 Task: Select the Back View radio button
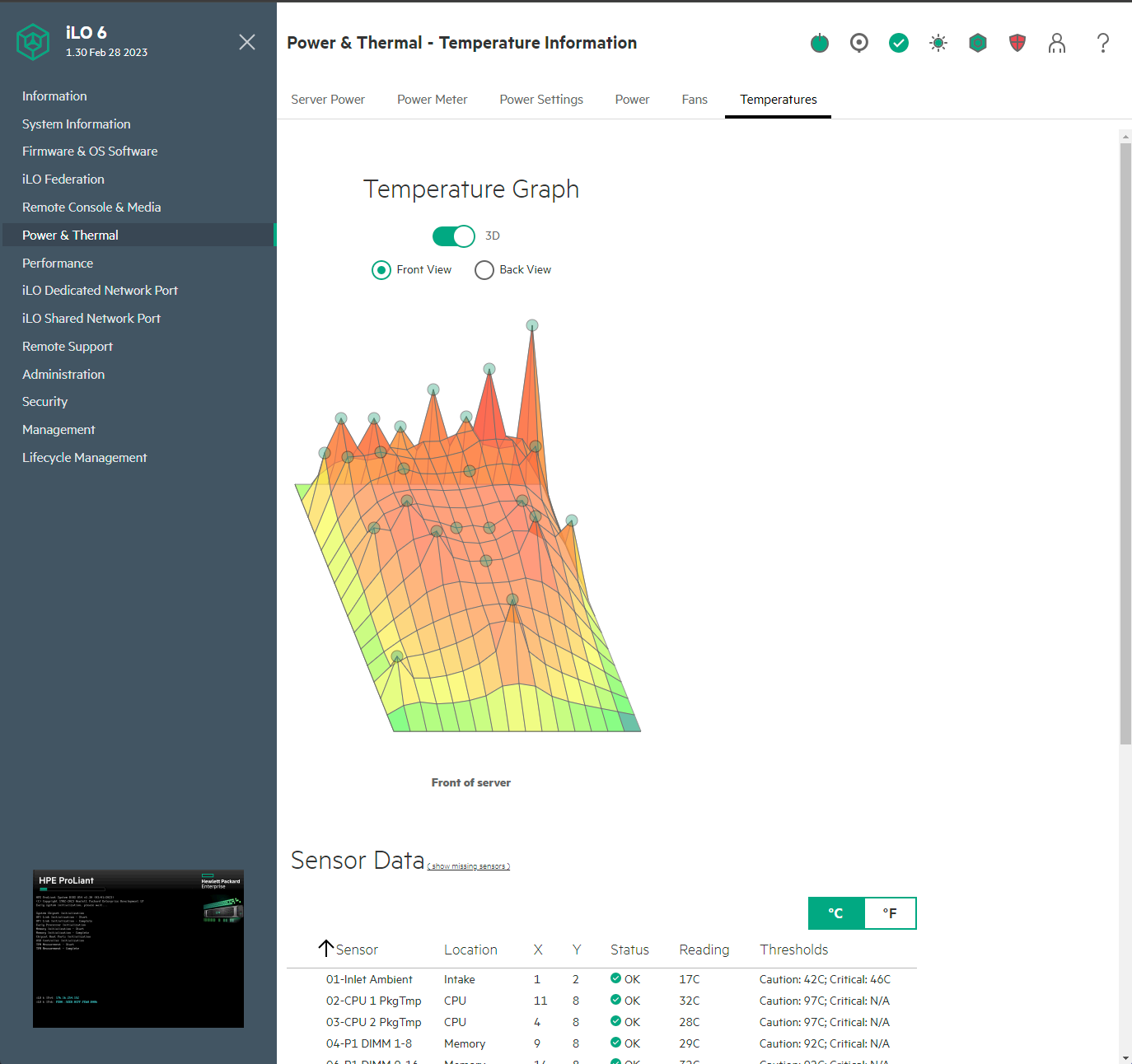click(484, 270)
